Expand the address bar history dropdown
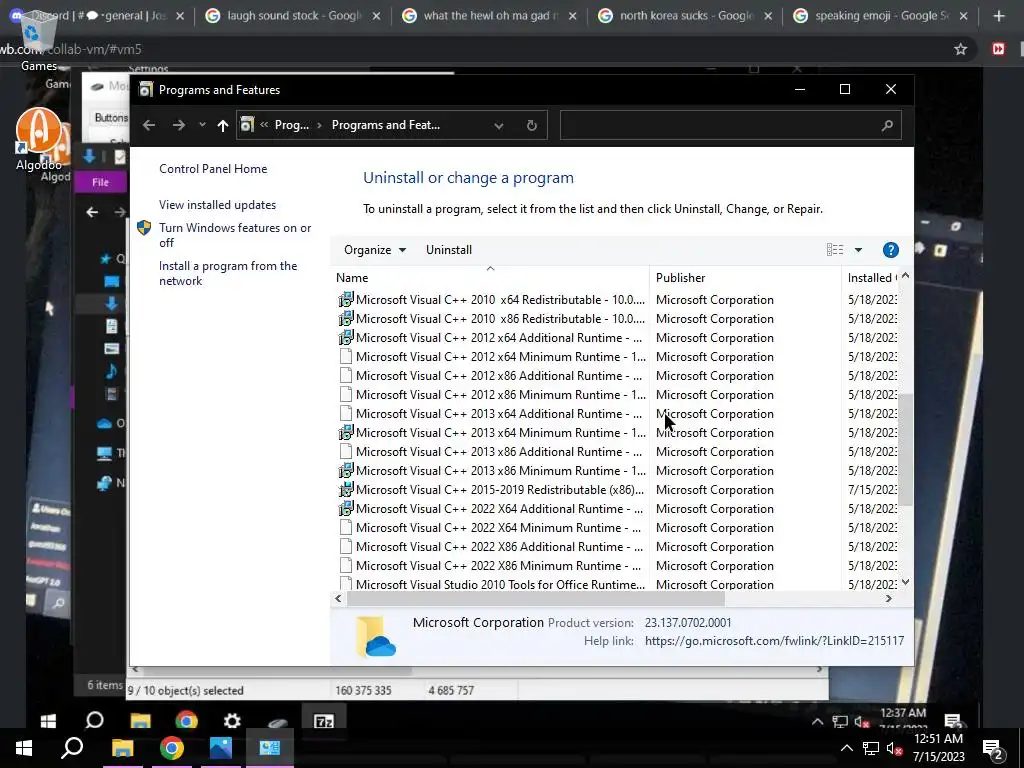The height and width of the screenshot is (768, 1024). pos(499,125)
